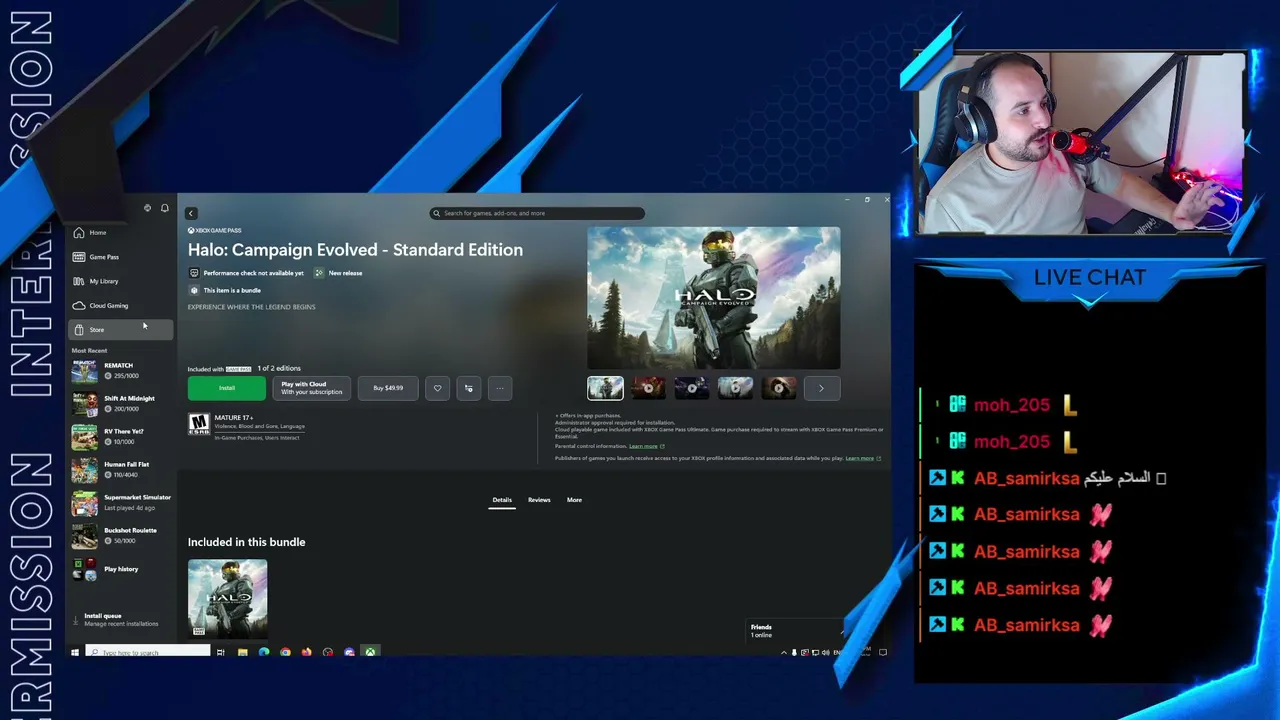
Task: Select the first Halo screenshot thumbnail
Action: click(x=605, y=388)
